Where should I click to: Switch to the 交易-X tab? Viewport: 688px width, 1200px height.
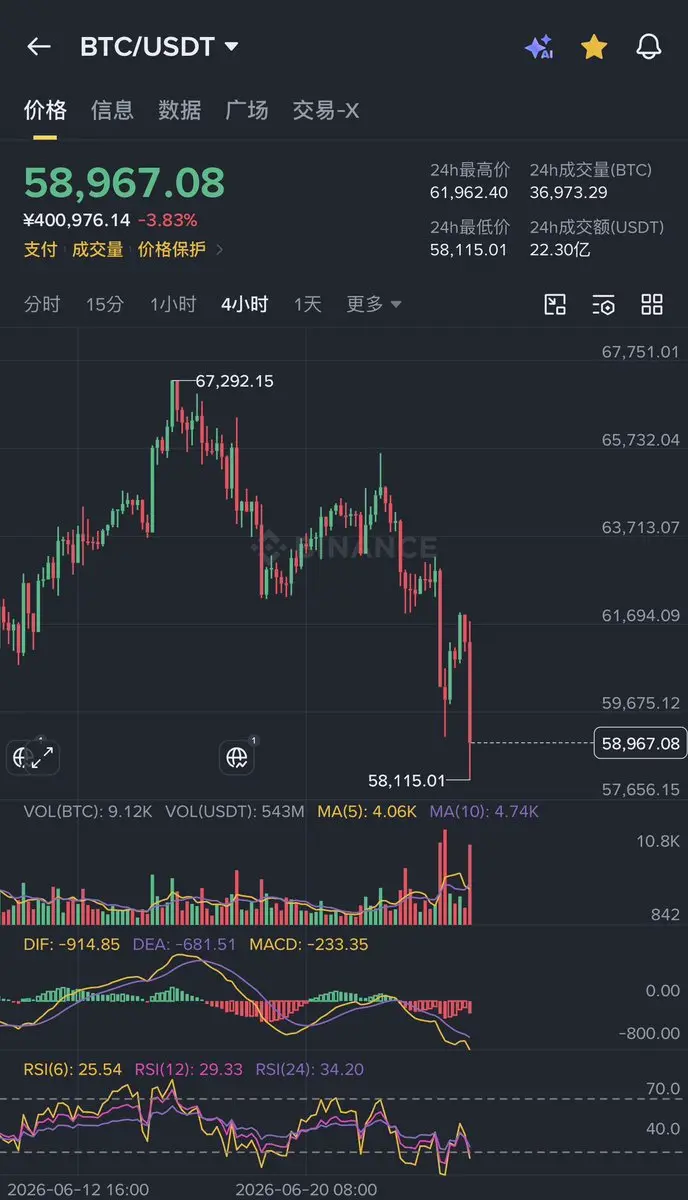pos(325,110)
